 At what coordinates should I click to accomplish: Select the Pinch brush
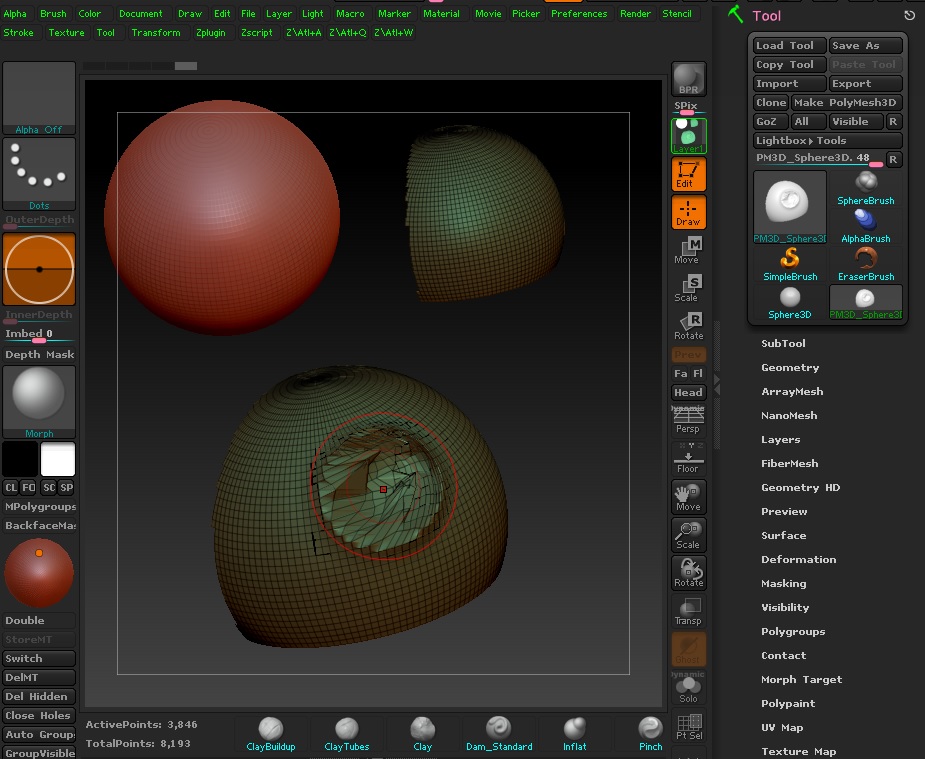pyautogui.click(x=651, y=734)
